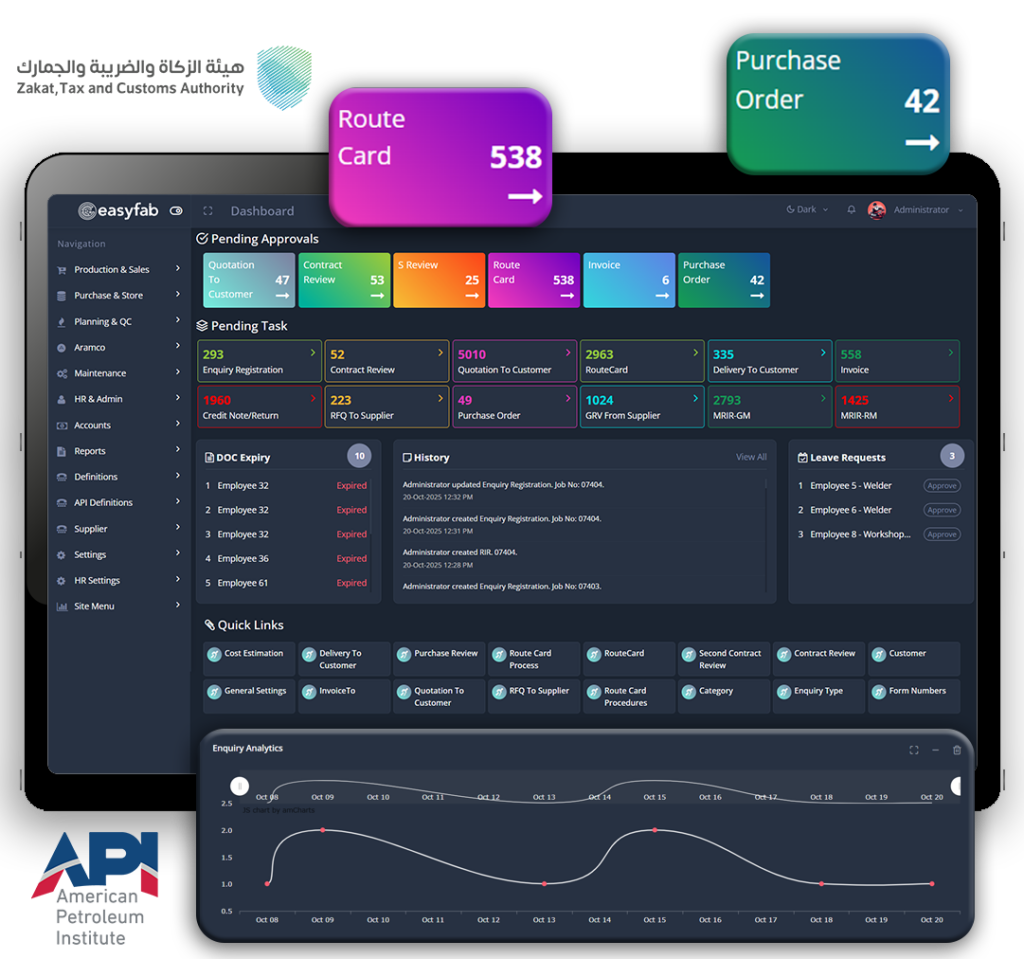Click the fullscreen icon next to Dashboard
The image size is (1024, 959).
(x=208, y=211)
